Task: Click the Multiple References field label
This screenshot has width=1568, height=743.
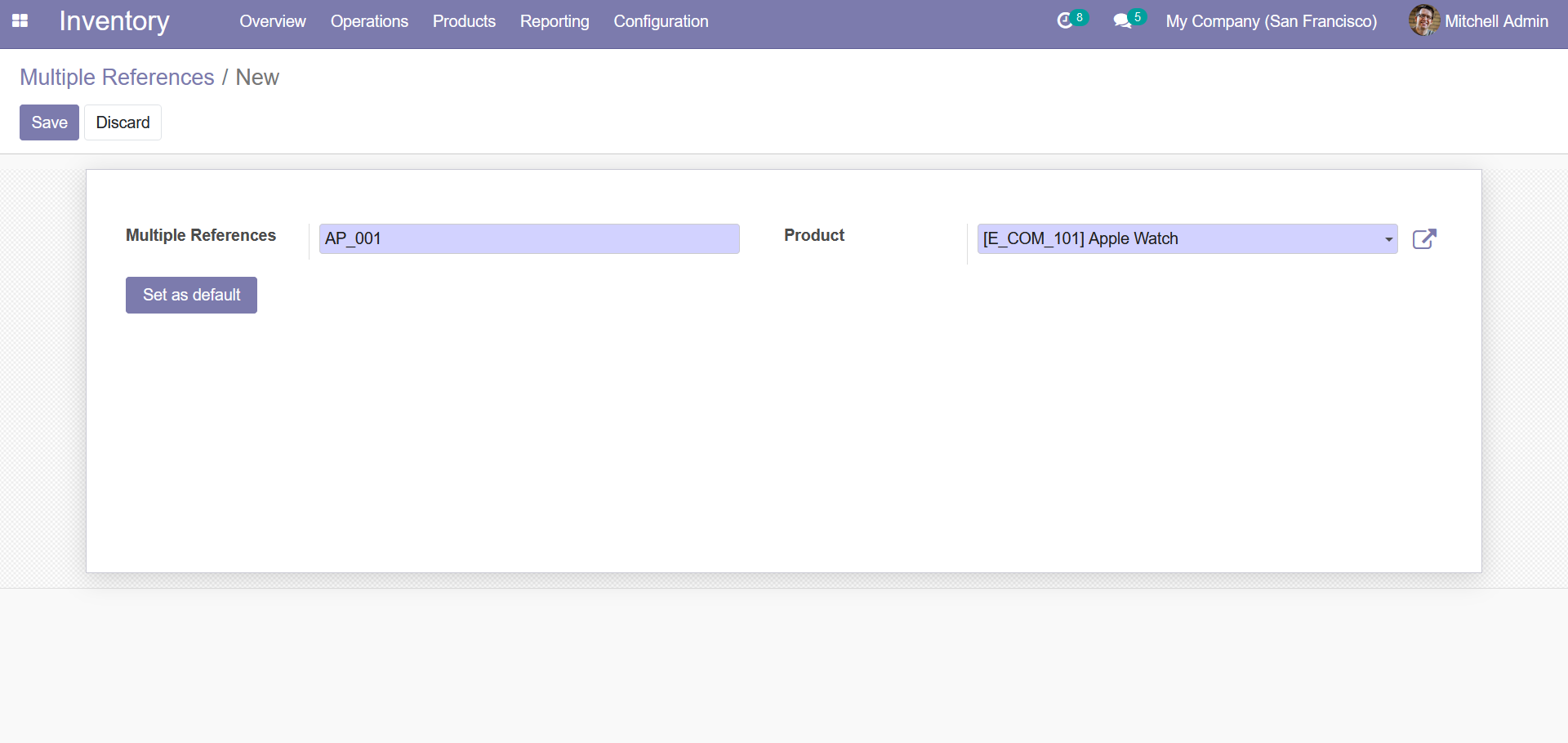Action: point(201,235)
